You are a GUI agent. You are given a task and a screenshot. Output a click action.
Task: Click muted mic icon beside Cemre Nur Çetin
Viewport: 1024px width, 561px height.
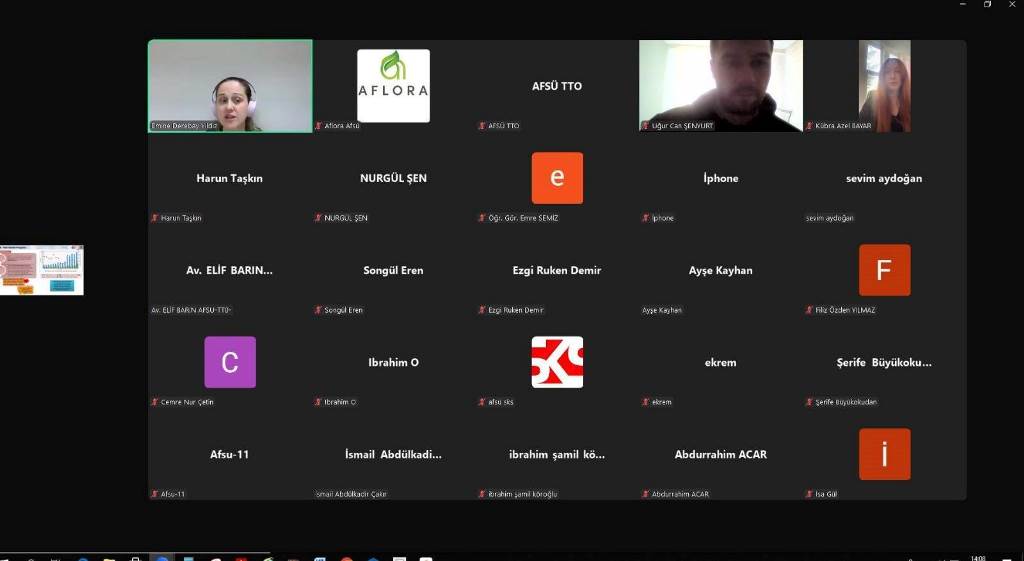pos(155,402)
